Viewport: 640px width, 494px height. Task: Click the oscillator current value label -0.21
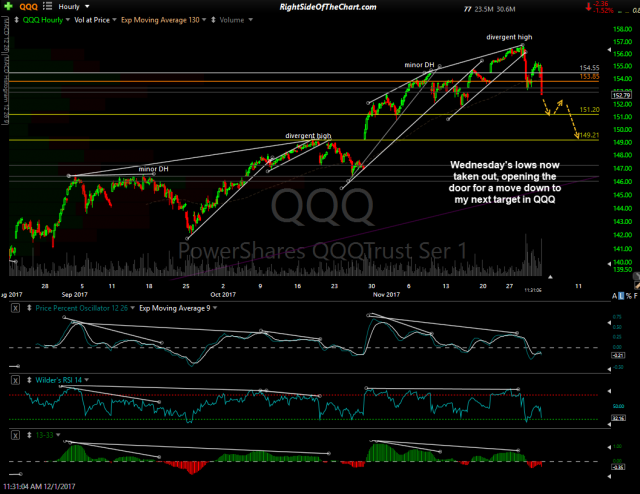[x=618, y=355]
